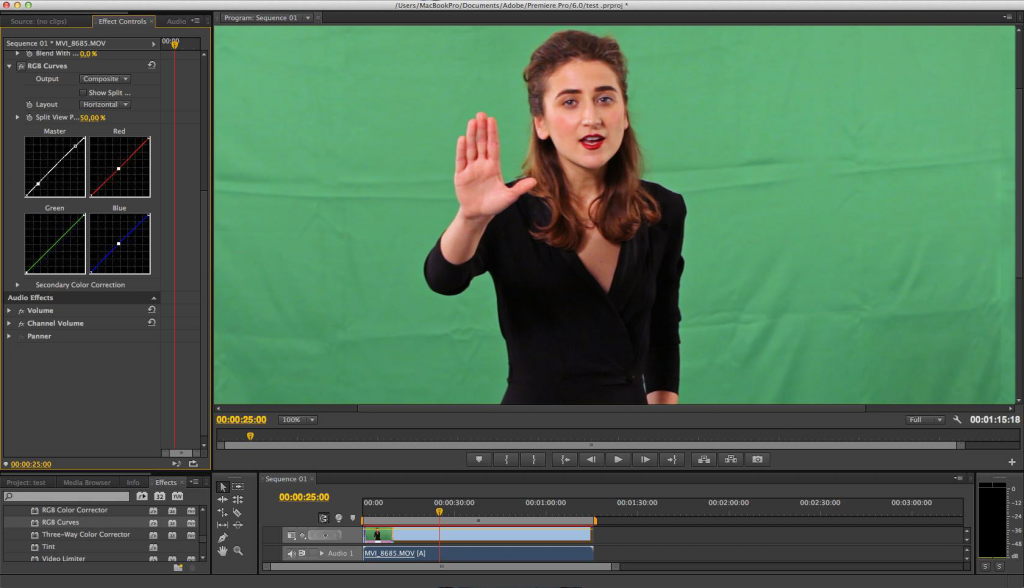Select the Pen tool in tools panel
The width and height of the screenshot is (1024, 588).
click(223, 537)
